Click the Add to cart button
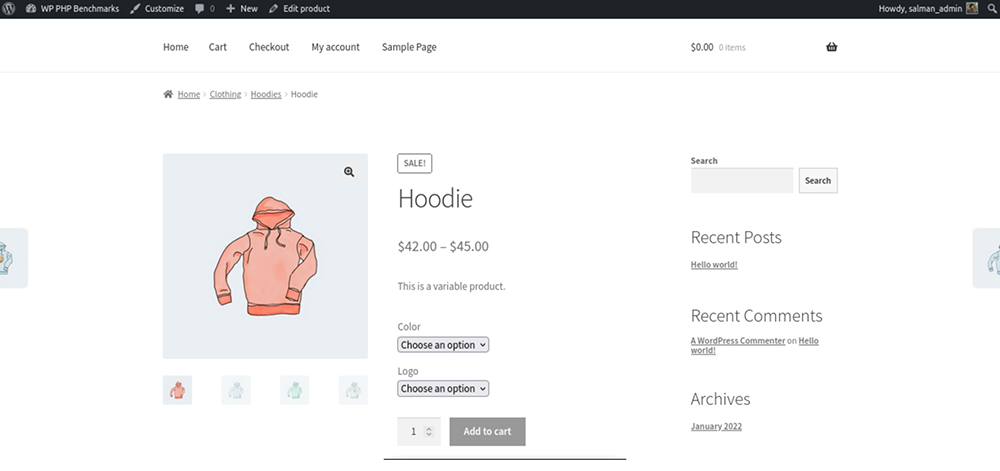The image size is (1000, 471). coord(487,431)
